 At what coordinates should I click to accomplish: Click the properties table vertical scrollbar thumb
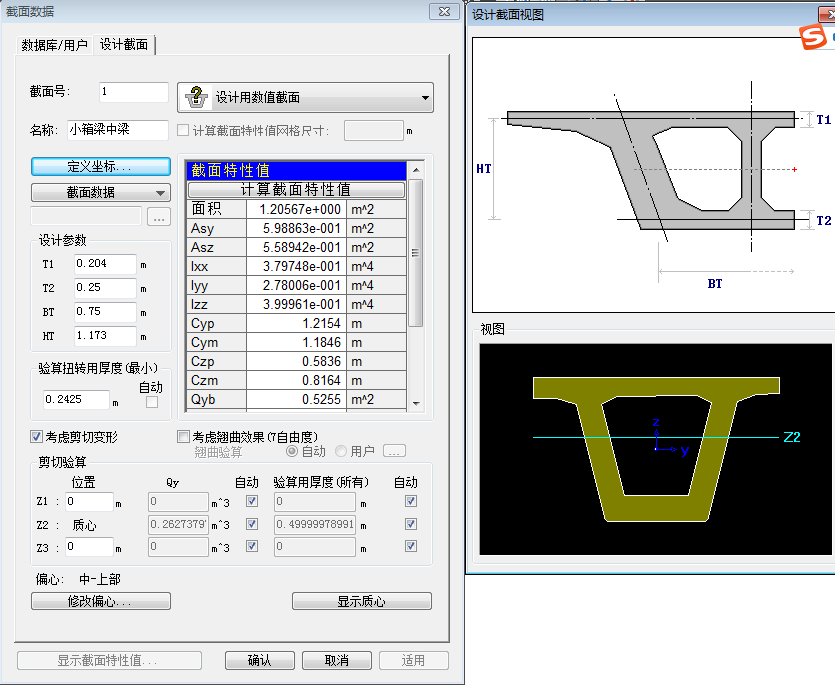pyautogui.click(x=417, y=250)
